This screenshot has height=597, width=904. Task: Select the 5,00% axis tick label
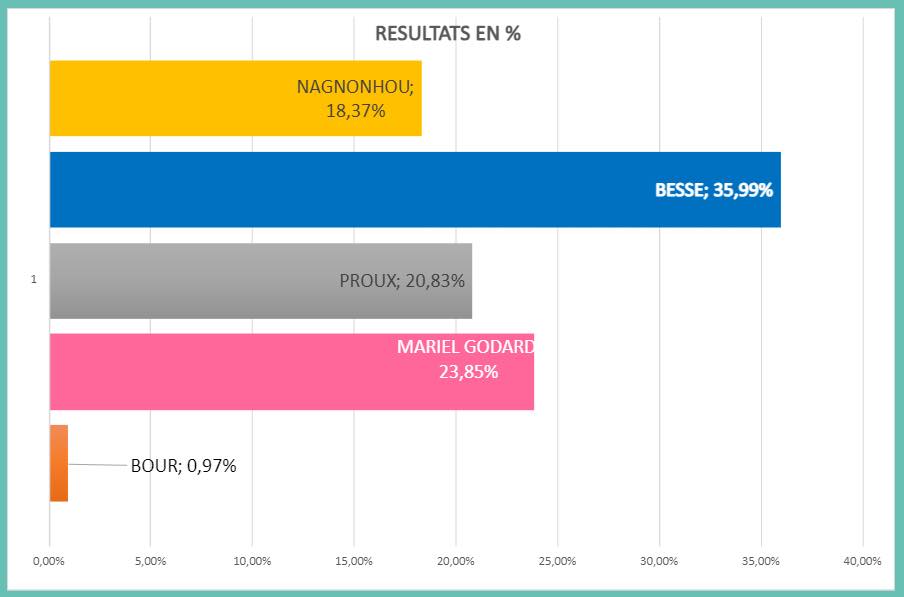(x=150, y=561)
